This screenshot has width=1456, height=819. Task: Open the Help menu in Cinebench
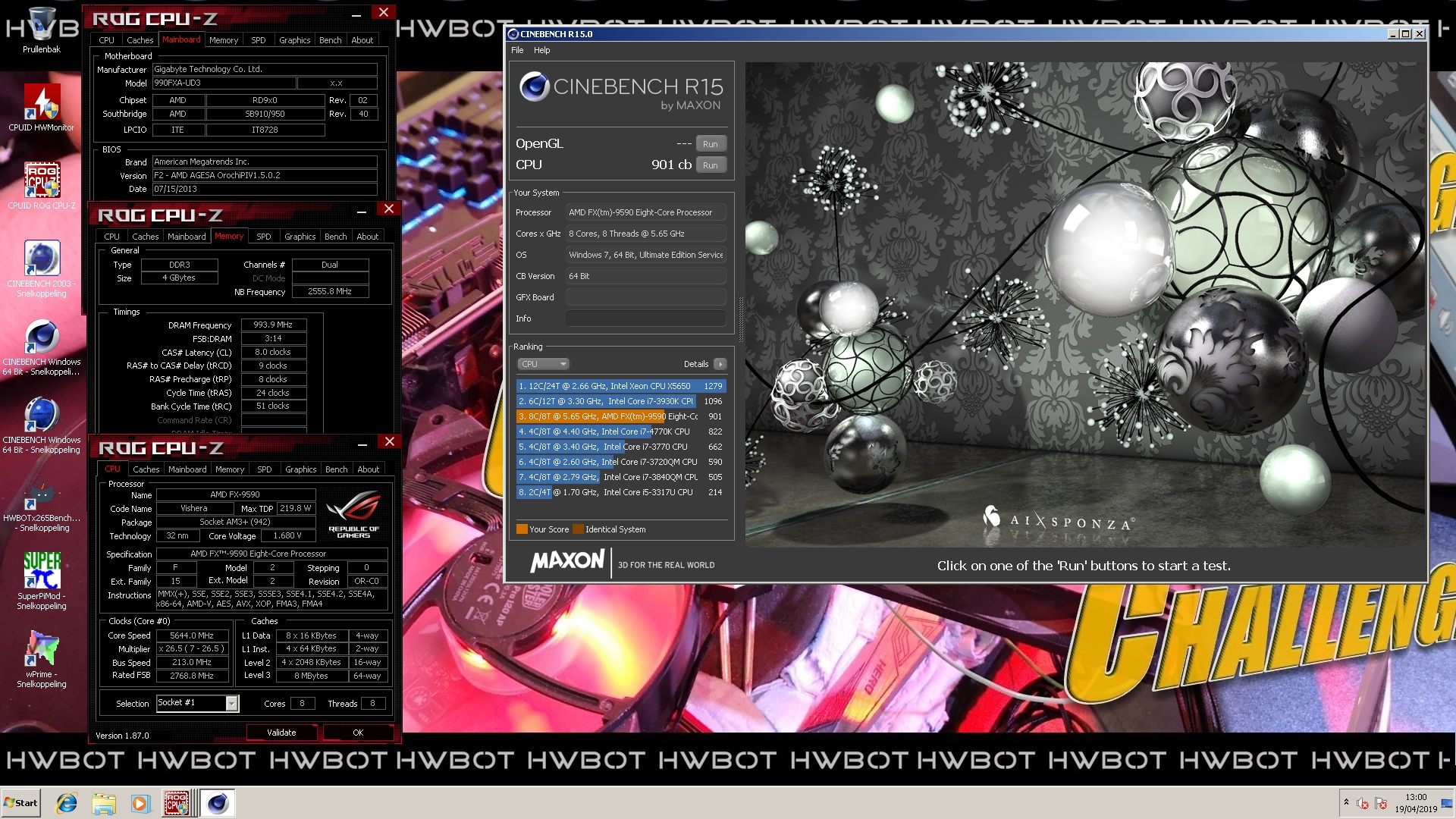coord(541,50)
